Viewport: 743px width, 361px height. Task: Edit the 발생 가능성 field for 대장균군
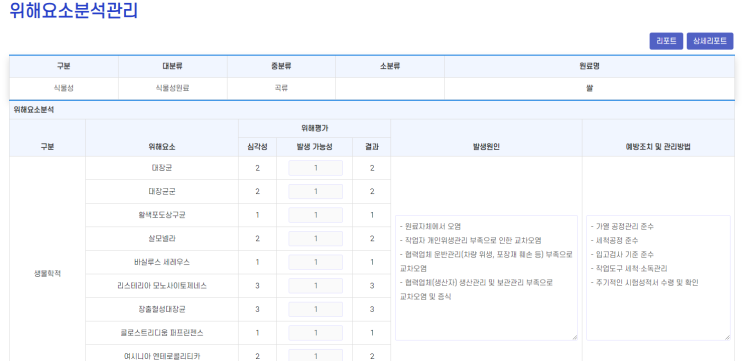tap(316, 191)
